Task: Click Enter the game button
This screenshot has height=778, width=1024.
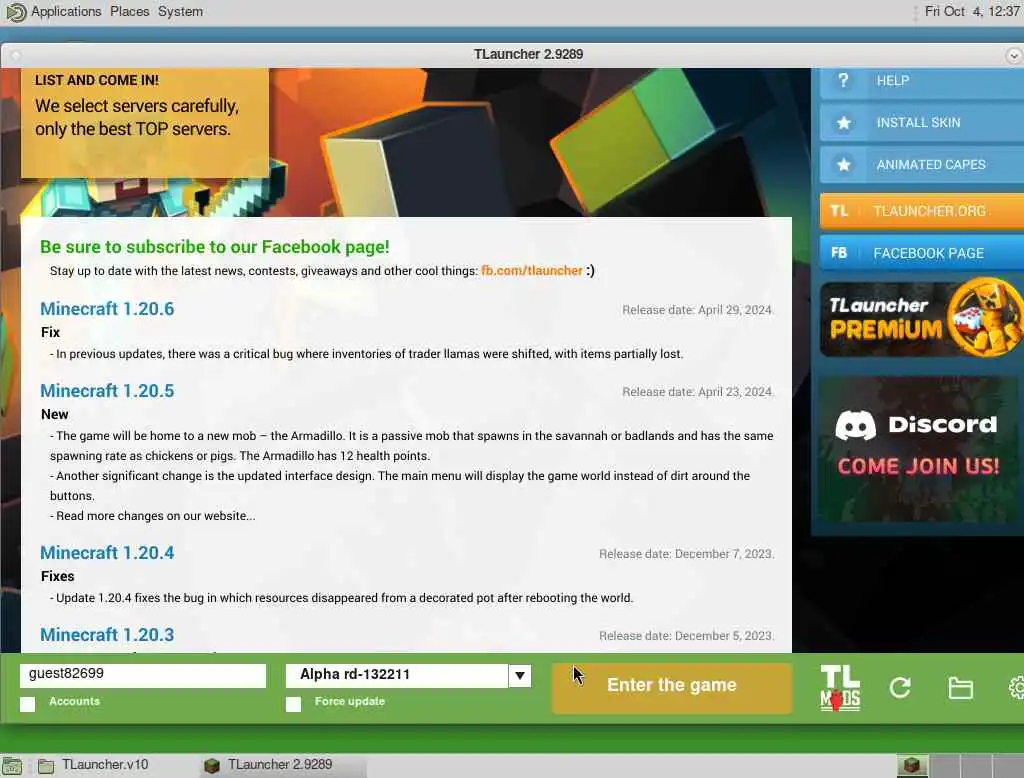Action: pyautogui.click(x=671, y=688)
